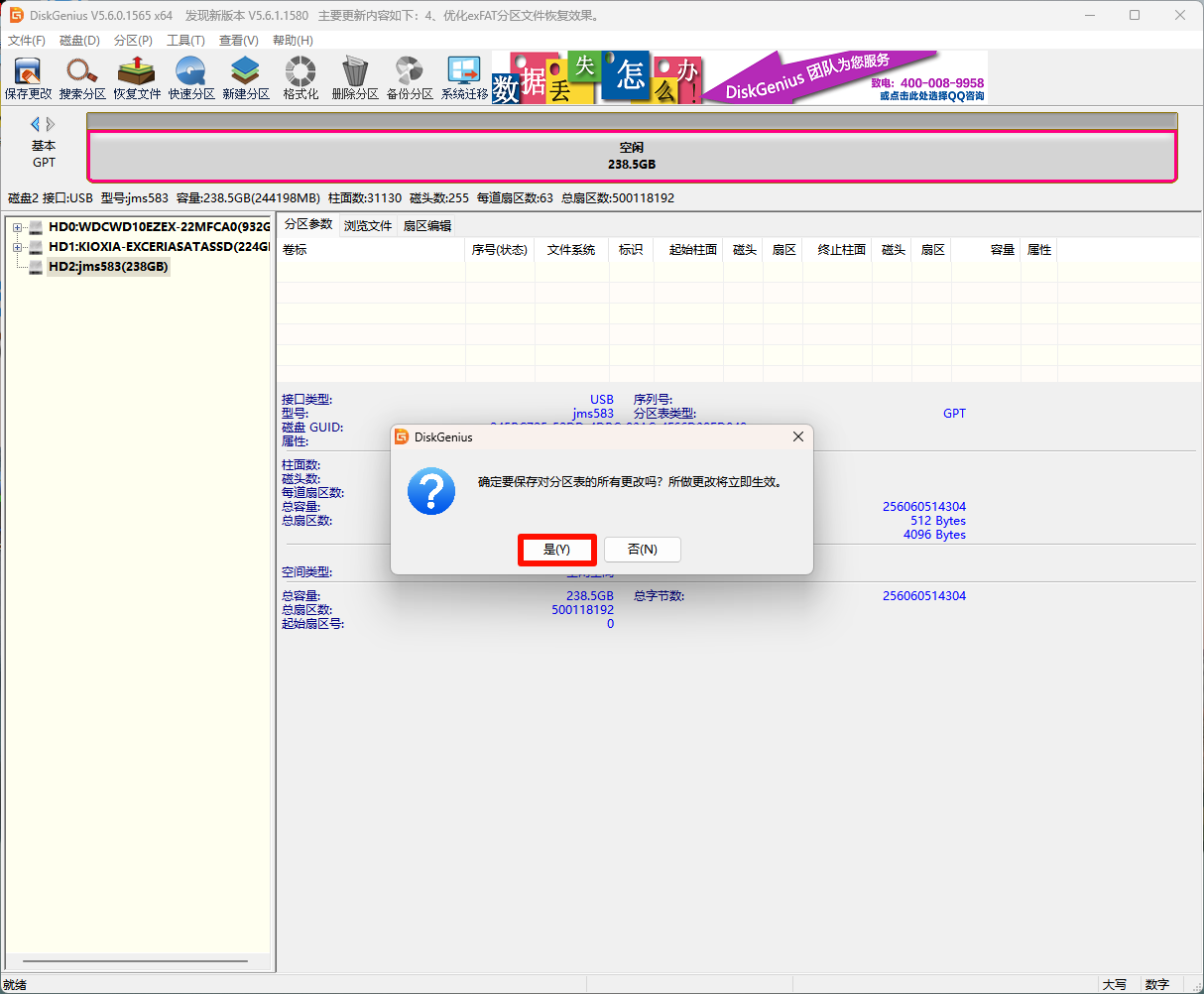Click the 系统迁移 (System Migration) icon
This screenshot has width=1204, height=994.
tap(464, 77)
